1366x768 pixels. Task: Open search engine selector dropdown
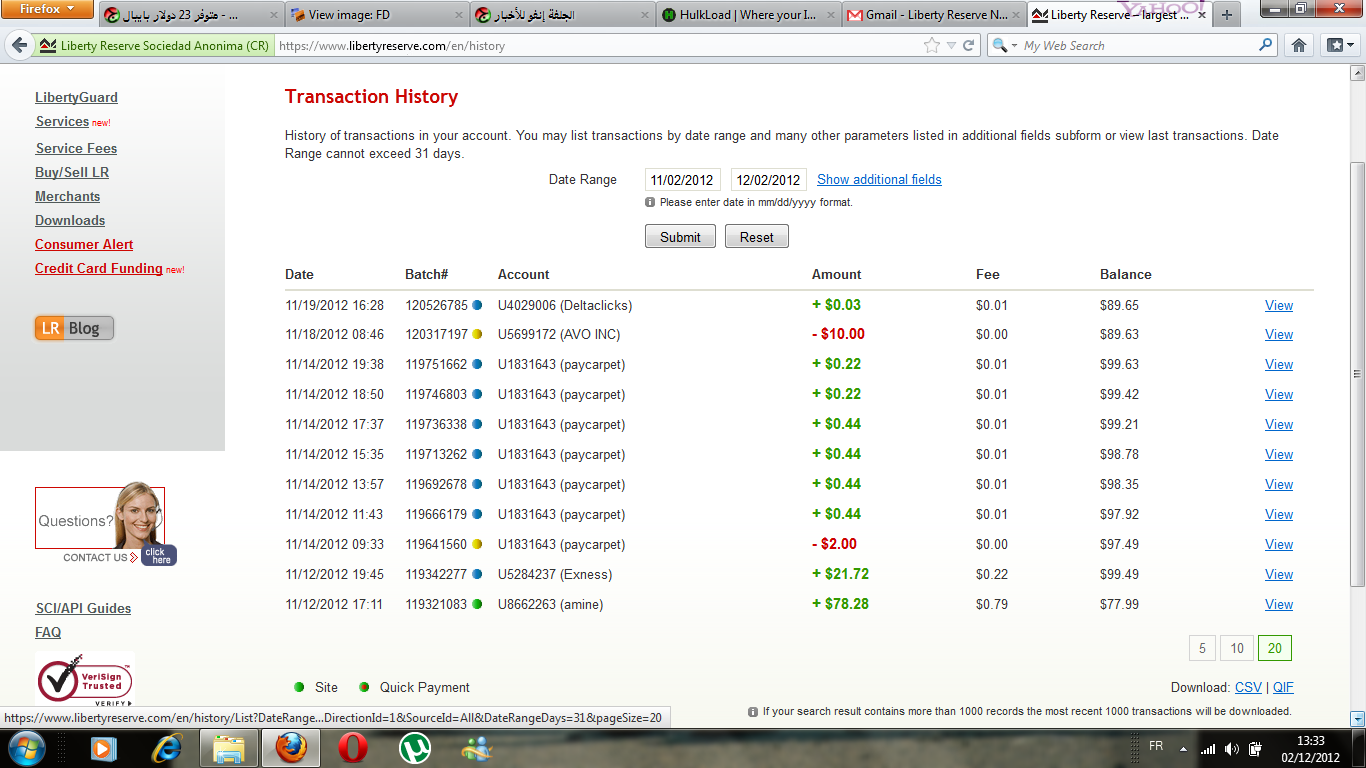[x=1005, y=46]
